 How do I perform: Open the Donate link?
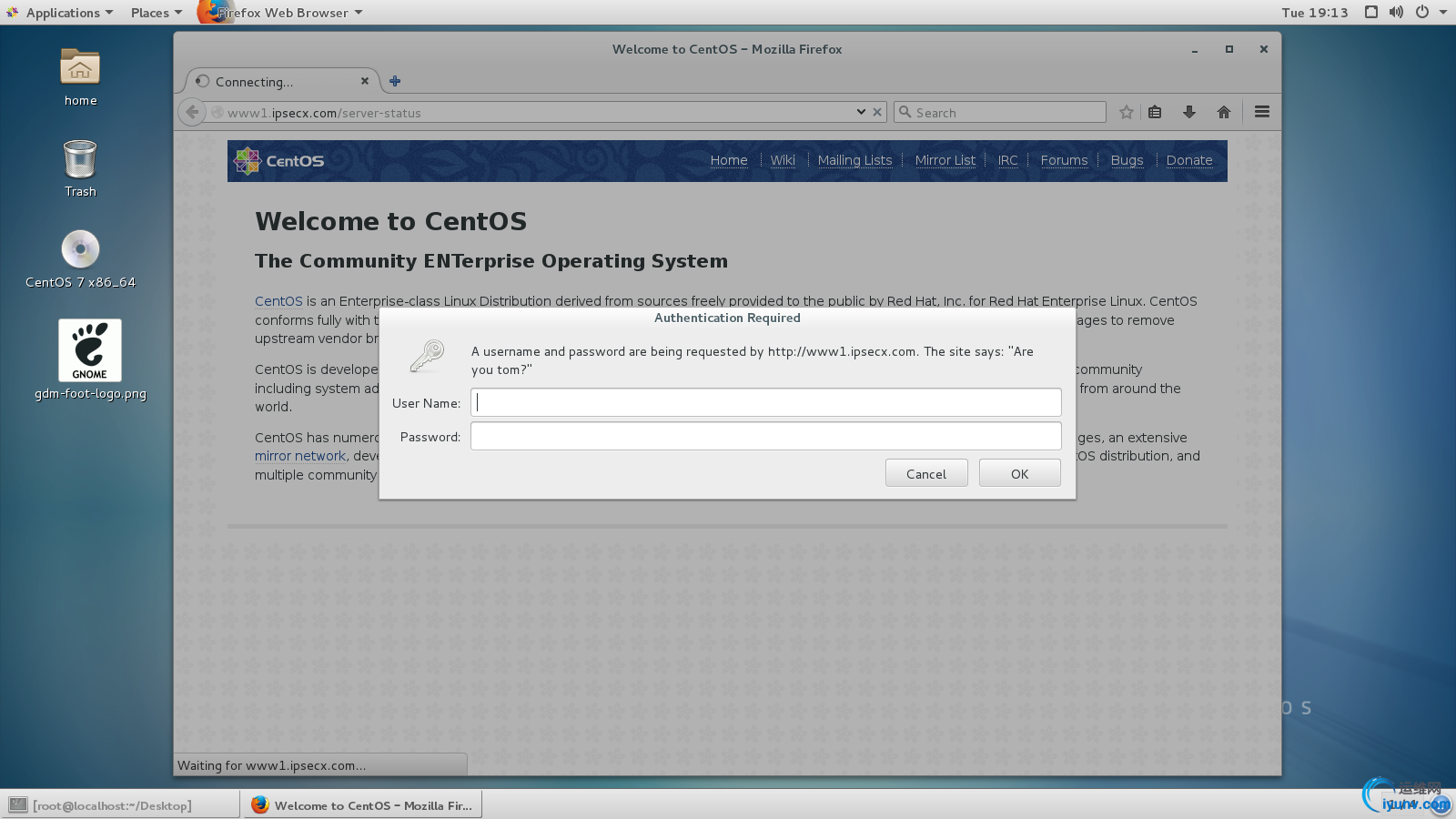point(1189,160)
